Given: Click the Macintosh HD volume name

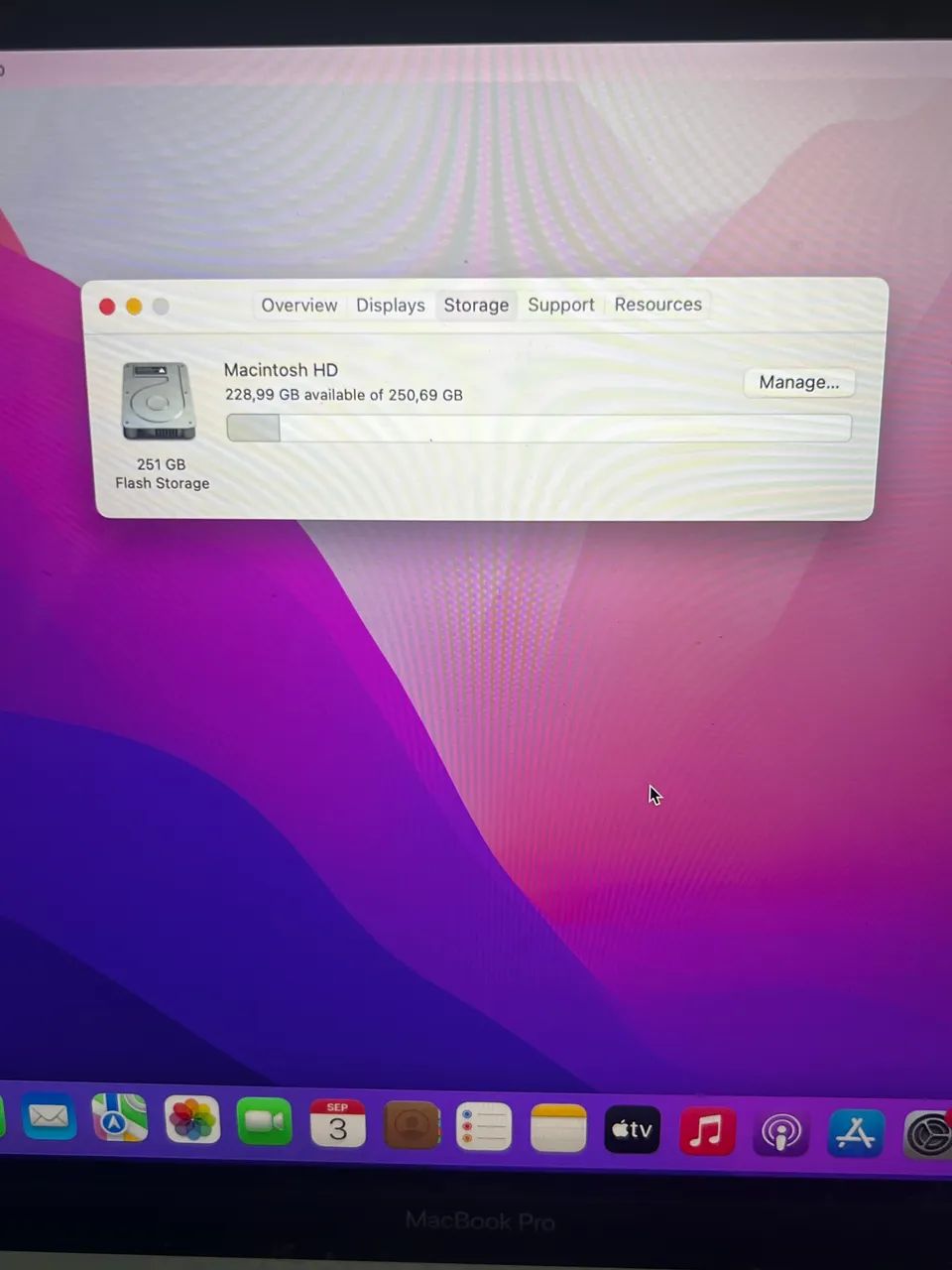Looking at the screenshot, I should 281,370.
